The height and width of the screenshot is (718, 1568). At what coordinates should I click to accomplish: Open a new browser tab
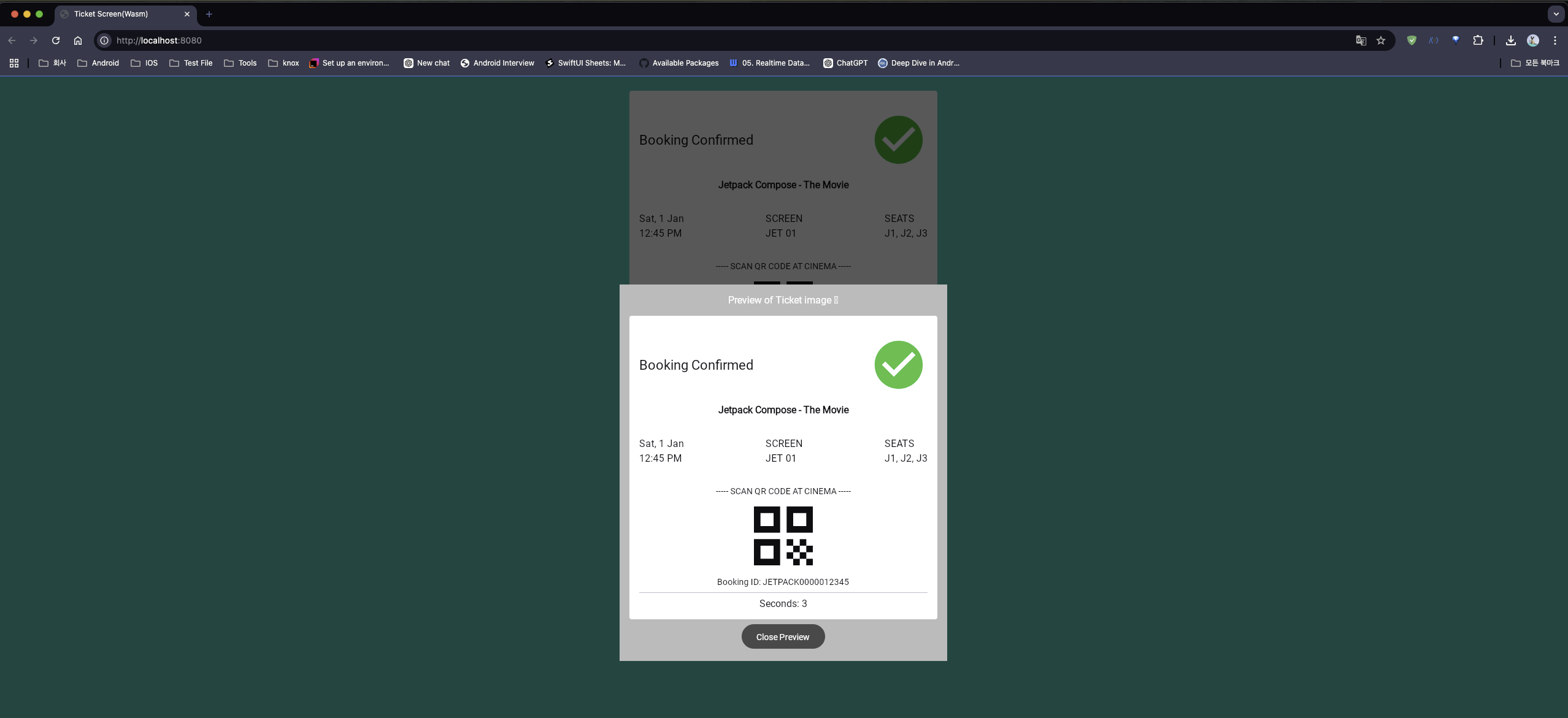tap(209, 14)
